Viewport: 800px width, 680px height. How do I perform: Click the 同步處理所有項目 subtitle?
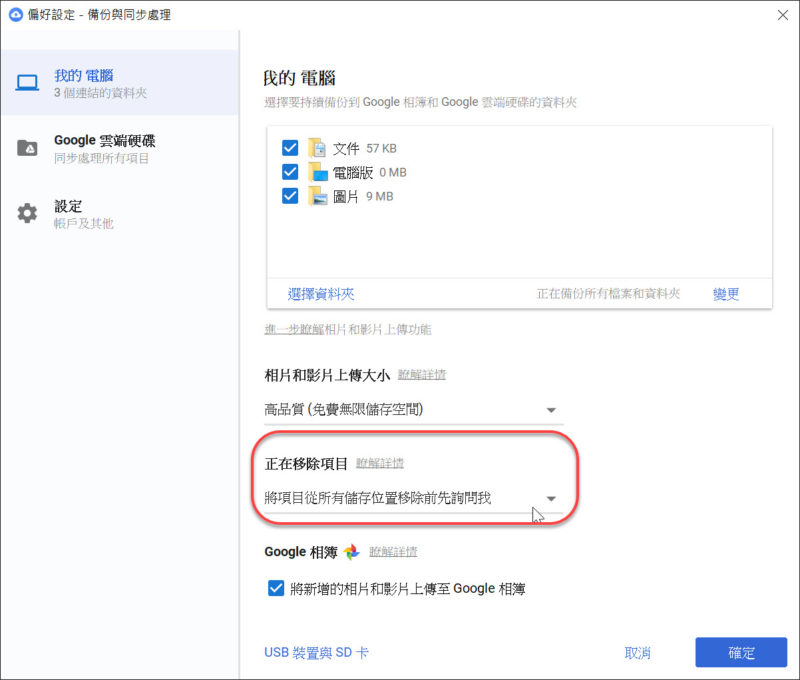[101, 158]
